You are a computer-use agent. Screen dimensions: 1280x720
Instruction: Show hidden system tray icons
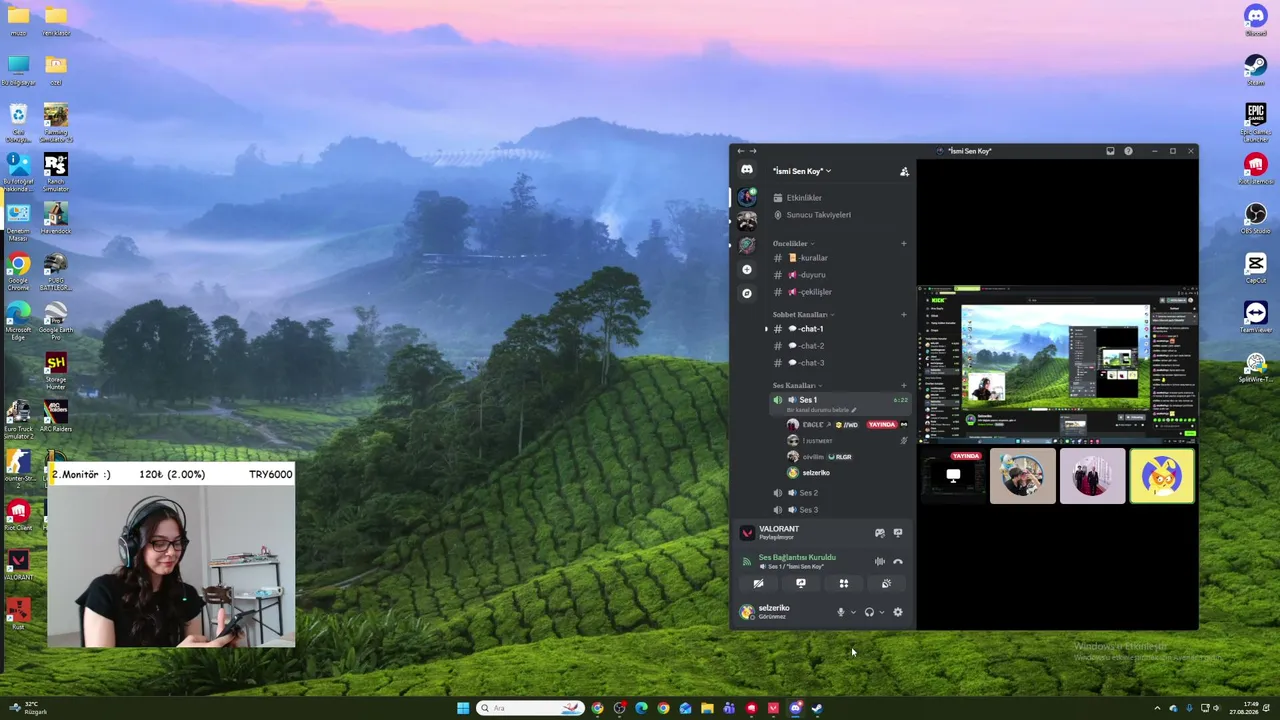click(x=1157, y=708)
